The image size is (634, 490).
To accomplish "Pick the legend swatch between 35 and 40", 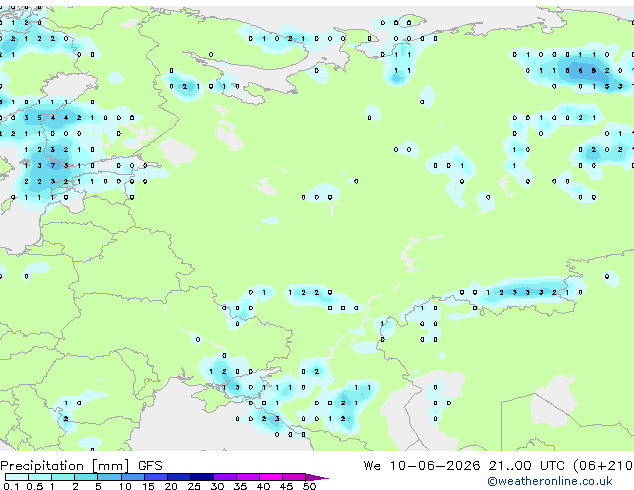I will [x=248, y=477].
